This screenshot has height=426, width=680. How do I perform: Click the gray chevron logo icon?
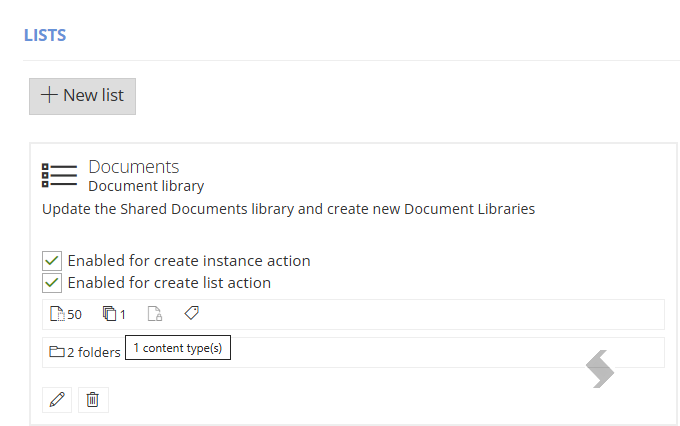tap(600, 369)
